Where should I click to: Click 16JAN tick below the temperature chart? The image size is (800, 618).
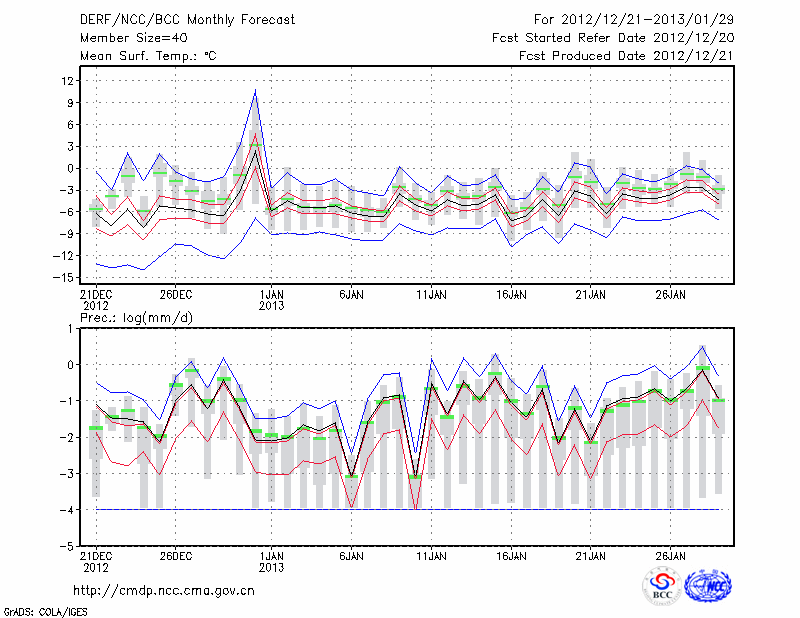[x=511, y=295]
